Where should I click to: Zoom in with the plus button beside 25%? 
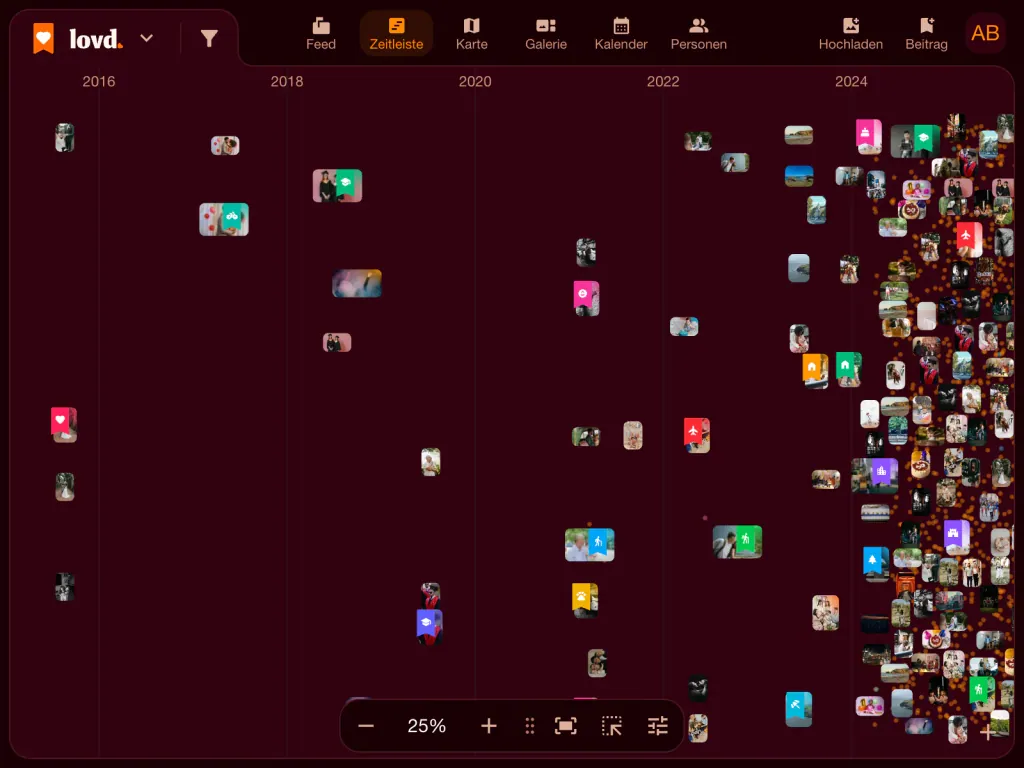pos(488,726)
